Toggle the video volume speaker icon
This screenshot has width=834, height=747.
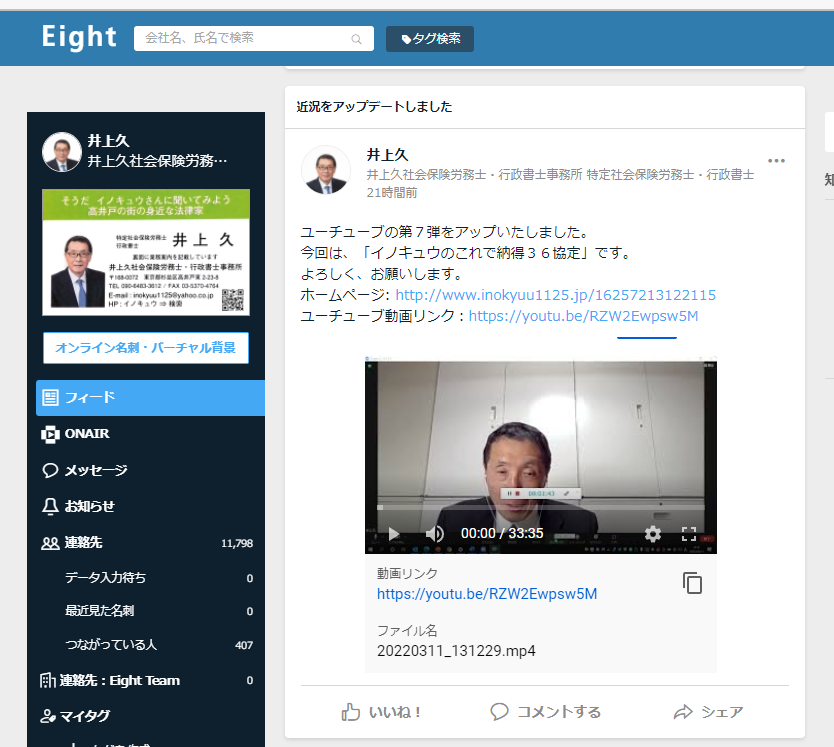click(x=435, y=534)
